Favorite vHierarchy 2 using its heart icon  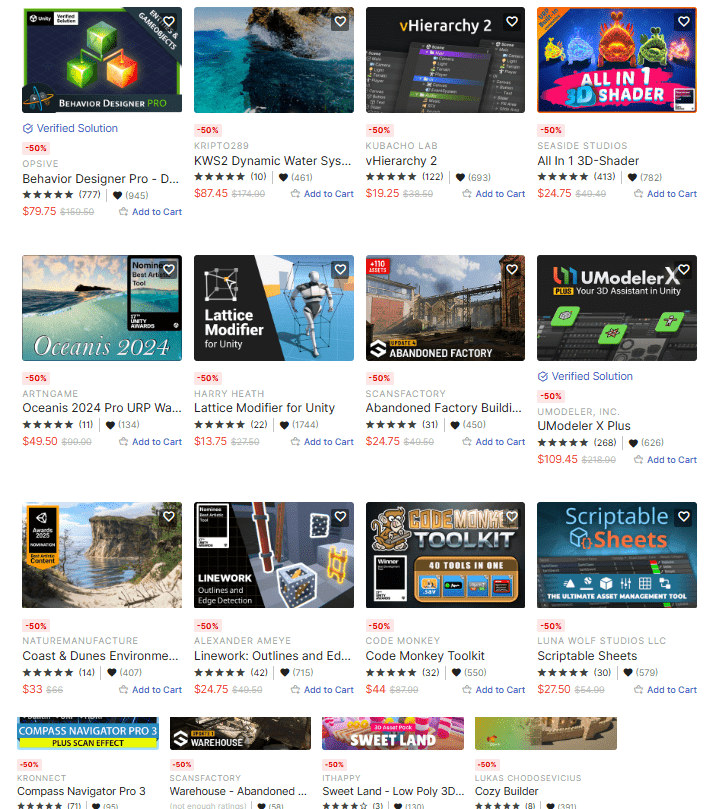coord(511,22)
